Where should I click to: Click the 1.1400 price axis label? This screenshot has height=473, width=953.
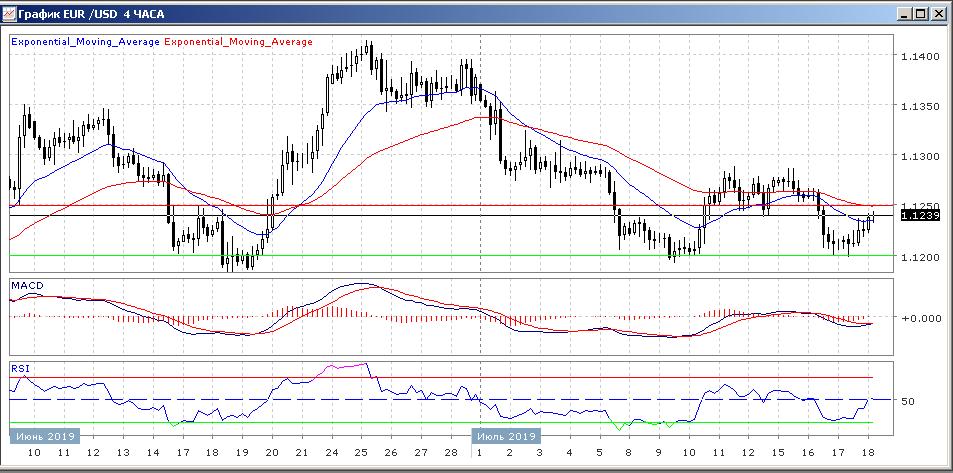pos(918,57)
